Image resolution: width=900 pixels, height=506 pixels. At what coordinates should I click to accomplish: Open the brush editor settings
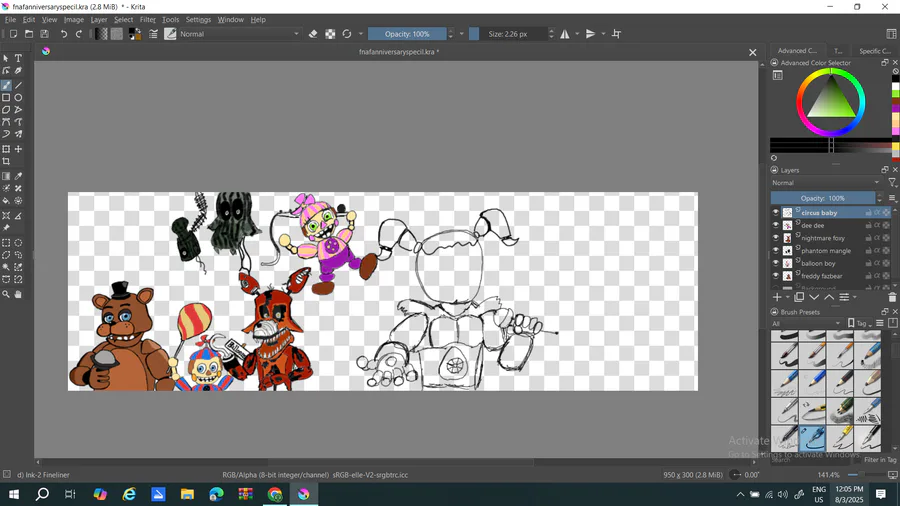click(153, 34)
